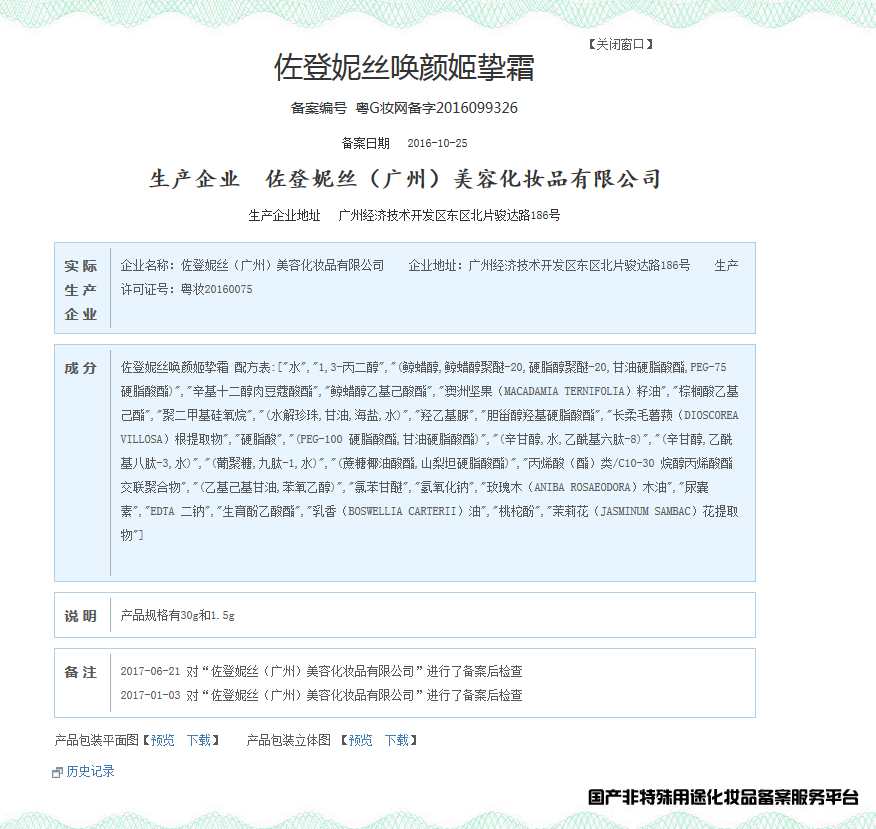Click 下载 for 产品包装立体图
The height and width of the screenshot is (829, 876).
[x=397, y=740]
